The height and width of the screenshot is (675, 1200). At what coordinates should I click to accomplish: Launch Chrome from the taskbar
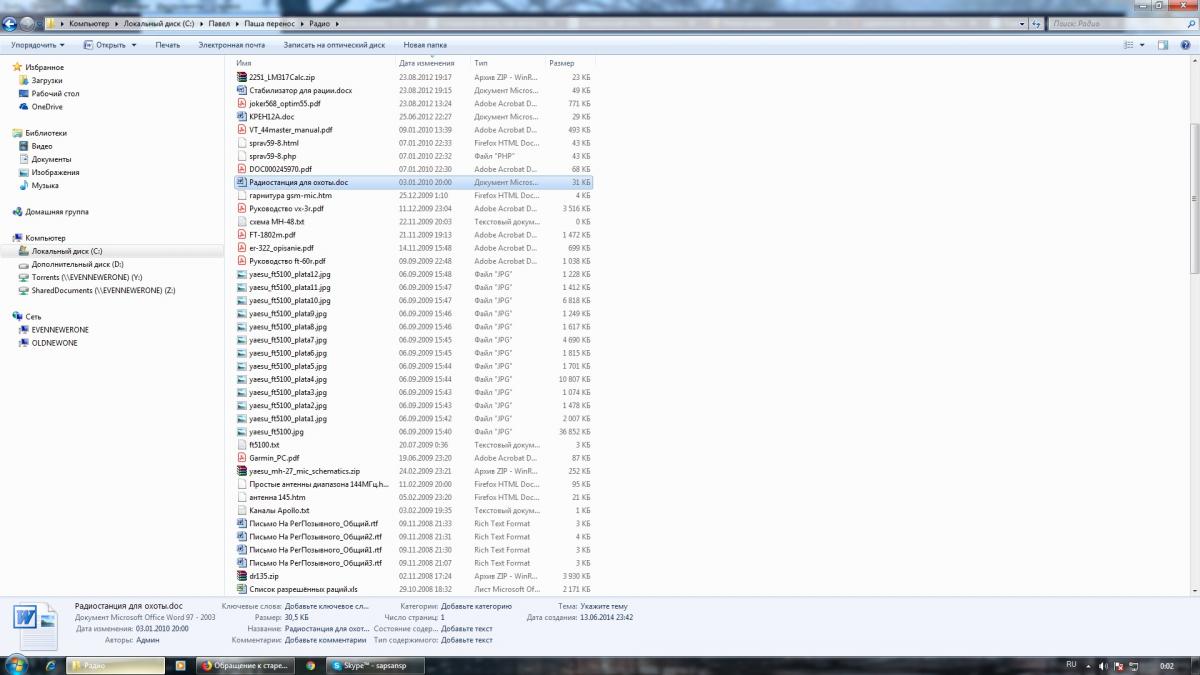(311, 665)
